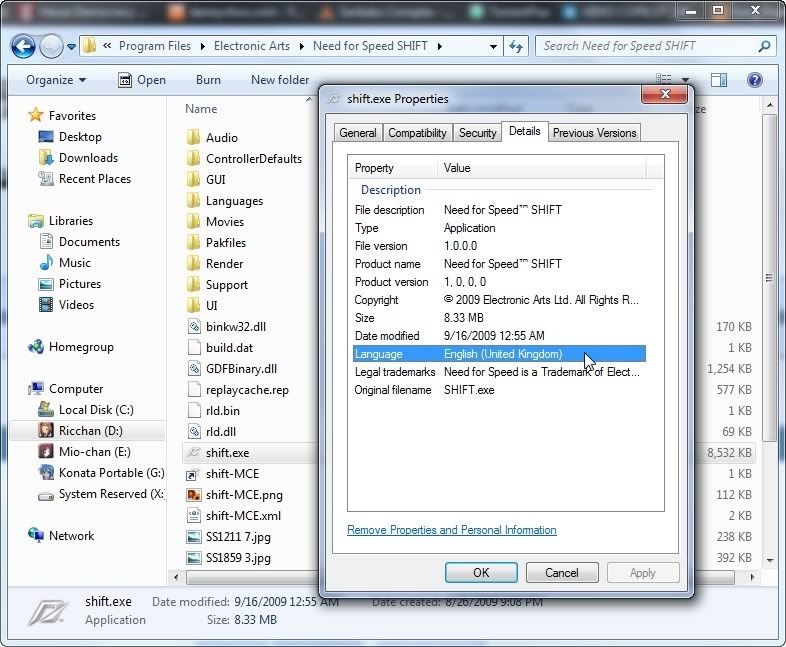Click the OK button
The image size is (786, 647).
tap(481, 573)
